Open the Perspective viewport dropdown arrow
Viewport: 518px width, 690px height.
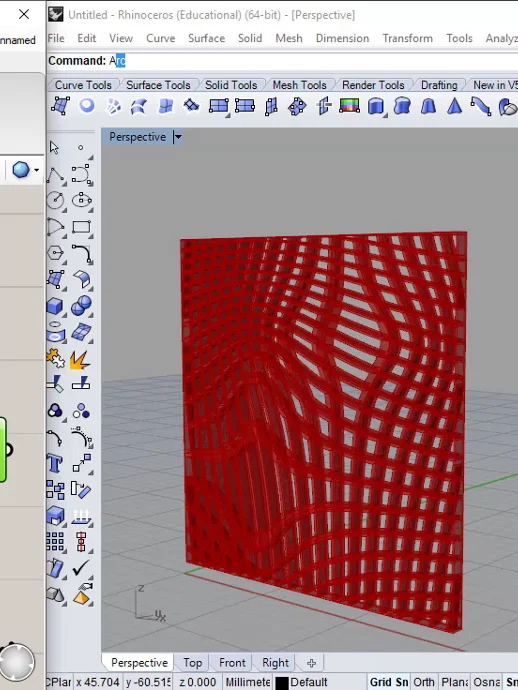click(x=178, y=137)
